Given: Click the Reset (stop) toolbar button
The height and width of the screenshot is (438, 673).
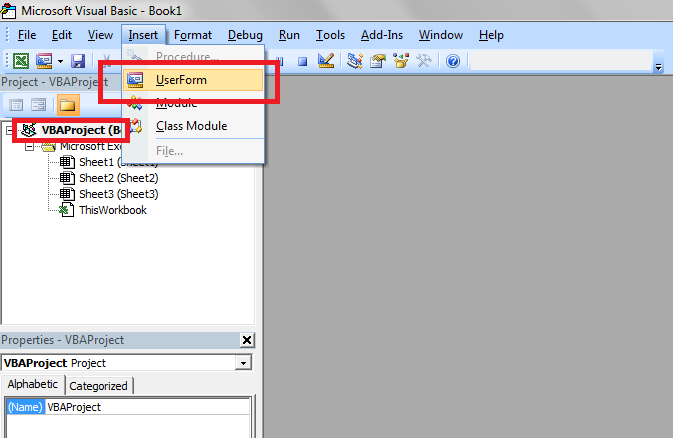Looking at the screenshot, I should [303, 61].
